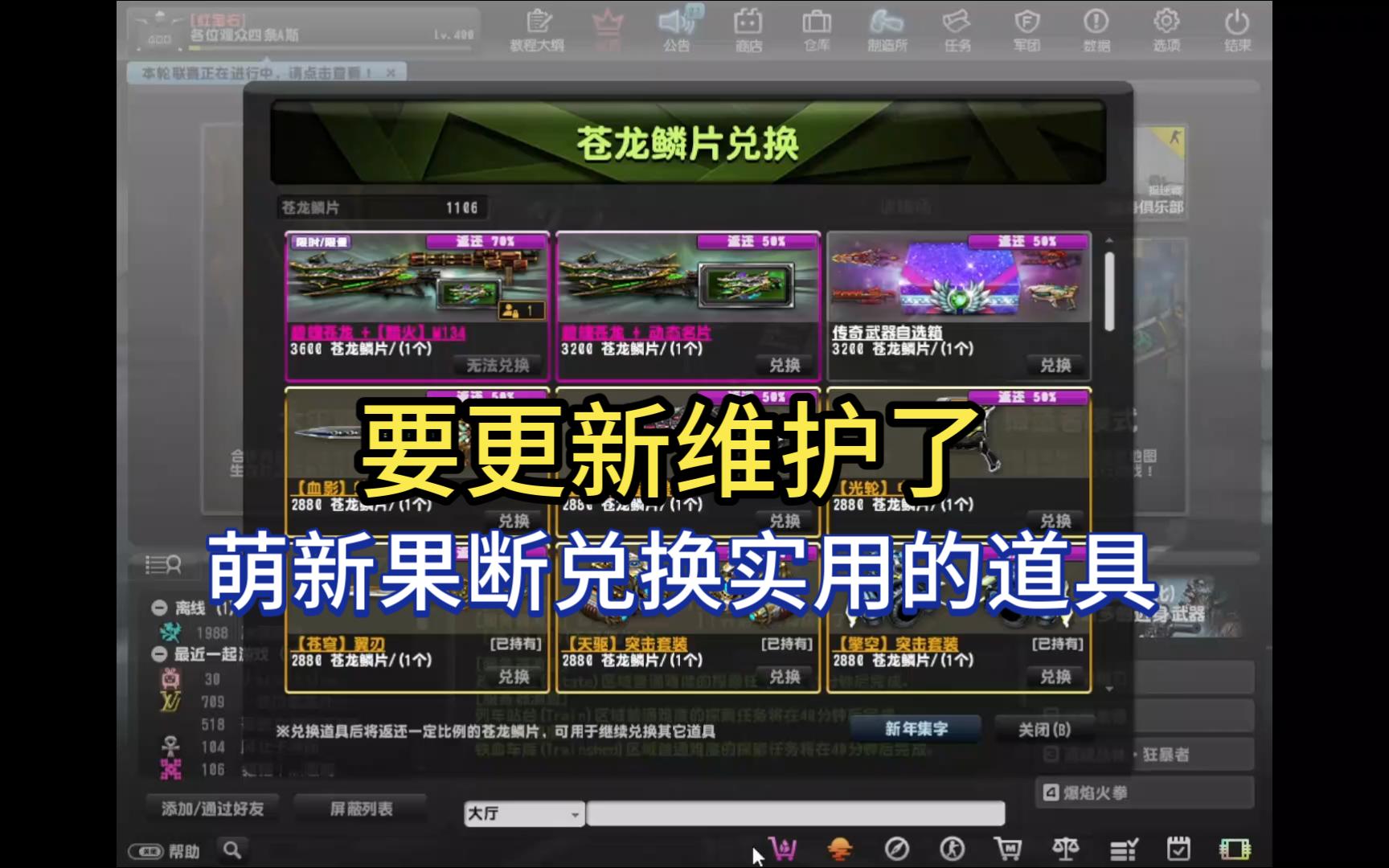This screenshot has width=1389, height=868.
Task: Click the chat message input field
Action: click(795, 814)
